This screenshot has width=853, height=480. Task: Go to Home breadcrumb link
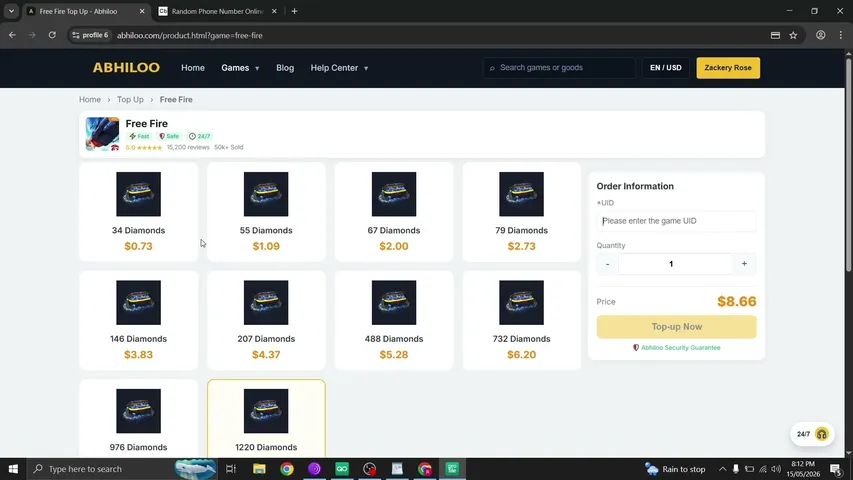90,100
